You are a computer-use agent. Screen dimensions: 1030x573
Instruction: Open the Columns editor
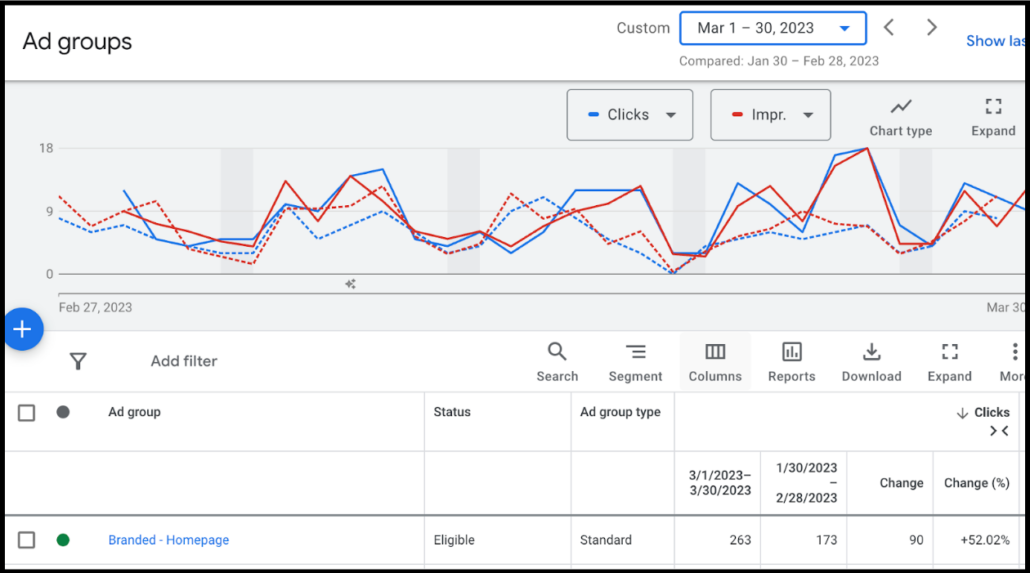point(715,362)
